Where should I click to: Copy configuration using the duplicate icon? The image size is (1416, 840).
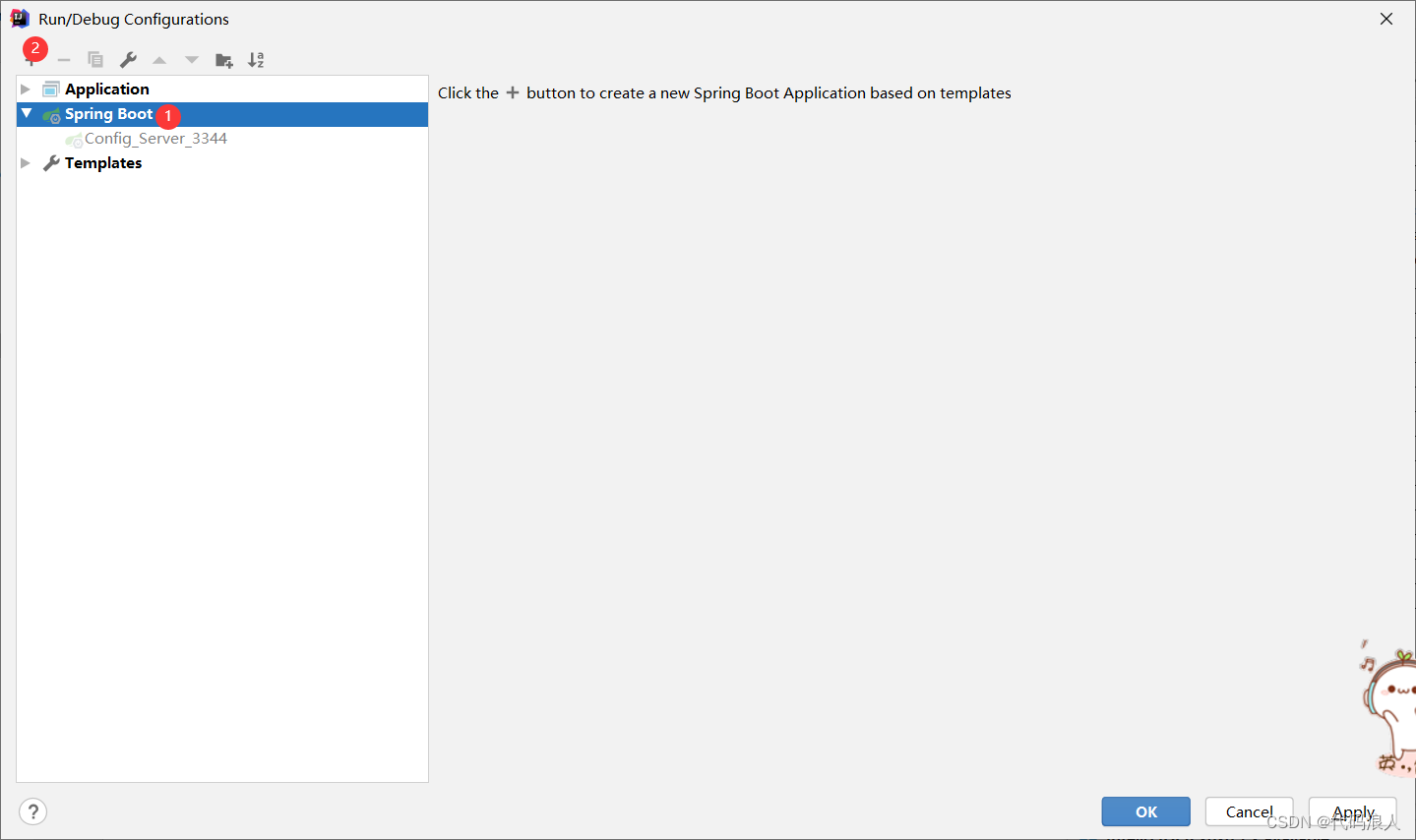(x=95, y=60)
